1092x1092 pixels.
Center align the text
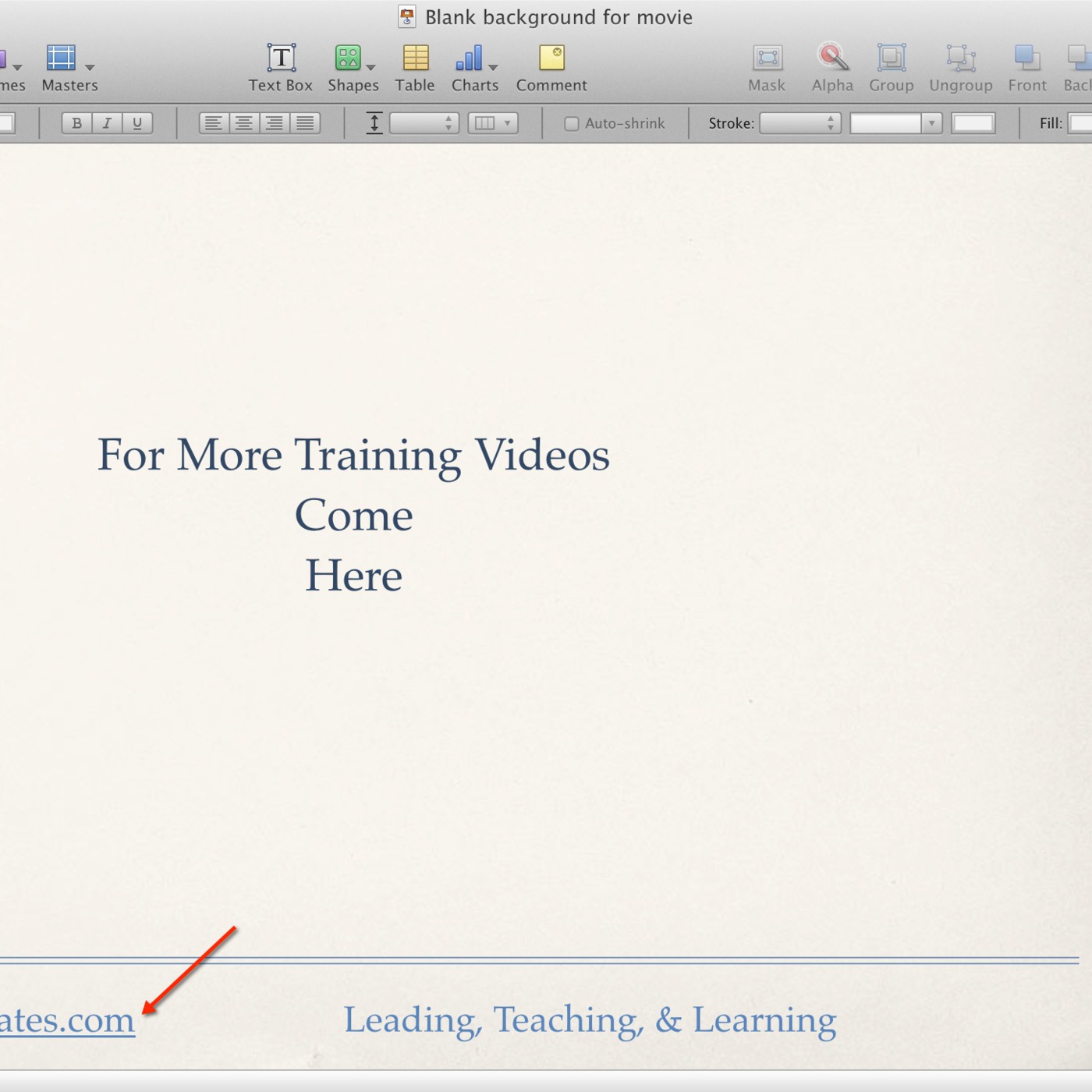pos(244,123)
